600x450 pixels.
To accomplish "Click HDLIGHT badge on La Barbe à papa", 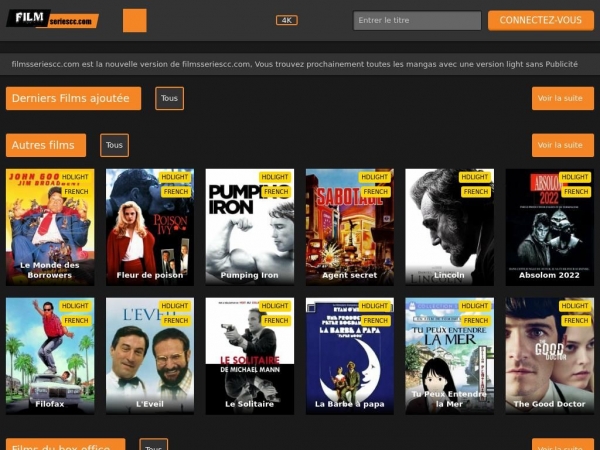I will tap(375, 306).
